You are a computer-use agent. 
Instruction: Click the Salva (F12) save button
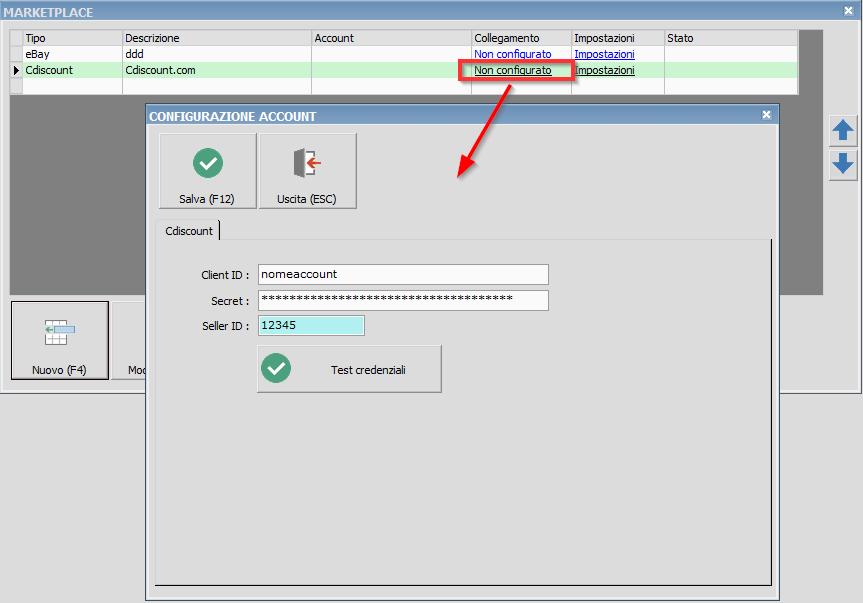point(207,171)
